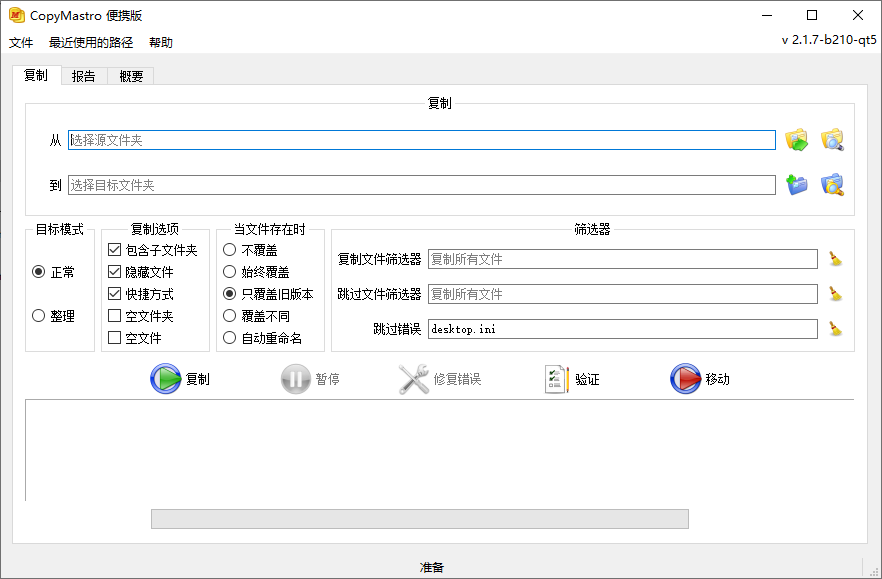Click the 暂停 pause button
Screen dimensions: 882x579
pyautogui.click(x=310, y=379)
